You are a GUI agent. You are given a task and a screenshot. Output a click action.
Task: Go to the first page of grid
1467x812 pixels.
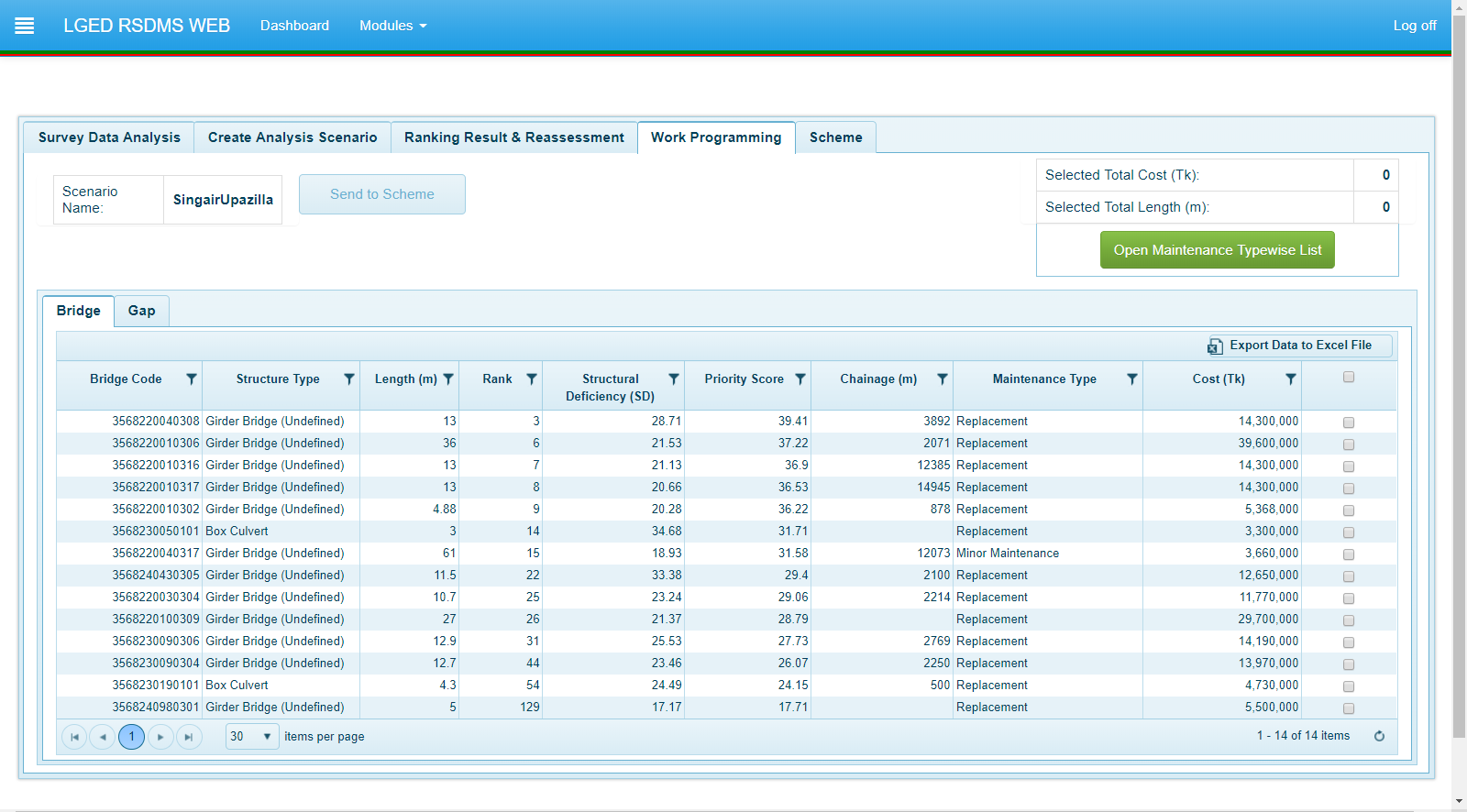pyautogui.click(x=74, y=737)
